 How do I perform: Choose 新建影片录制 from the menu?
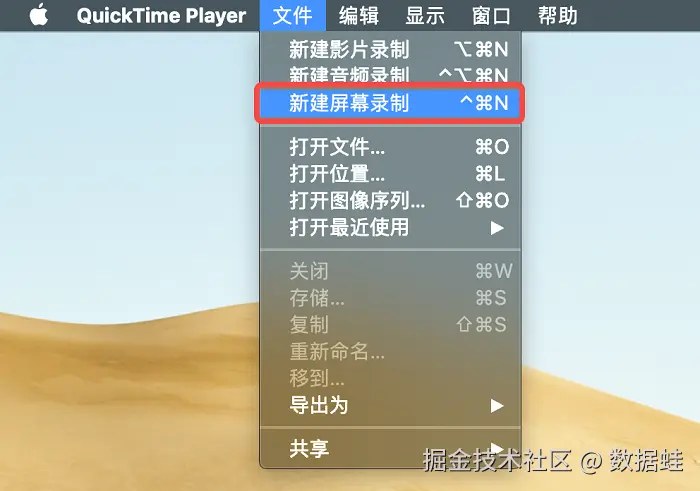[x=391, y=49]
